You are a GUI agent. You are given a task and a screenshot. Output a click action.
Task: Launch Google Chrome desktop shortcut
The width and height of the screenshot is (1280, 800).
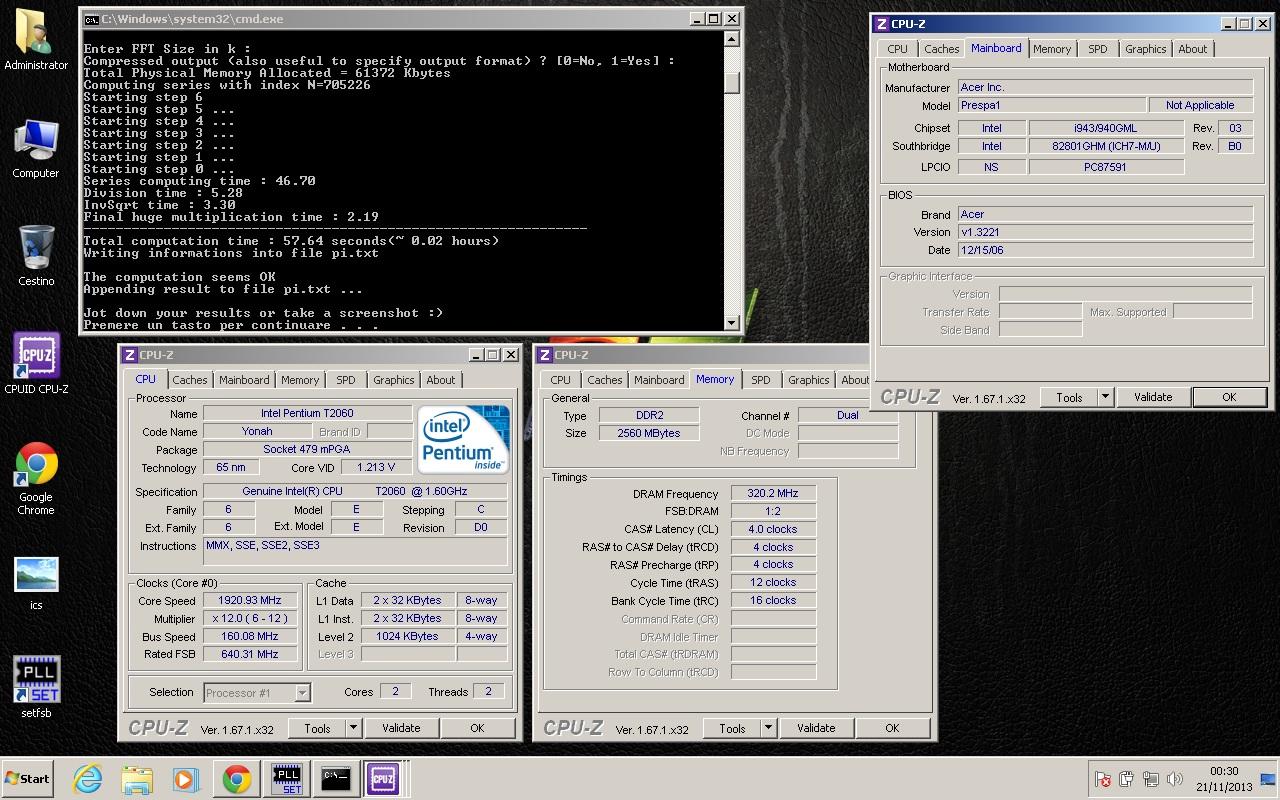pyautogui.click(x=36, y=478)
